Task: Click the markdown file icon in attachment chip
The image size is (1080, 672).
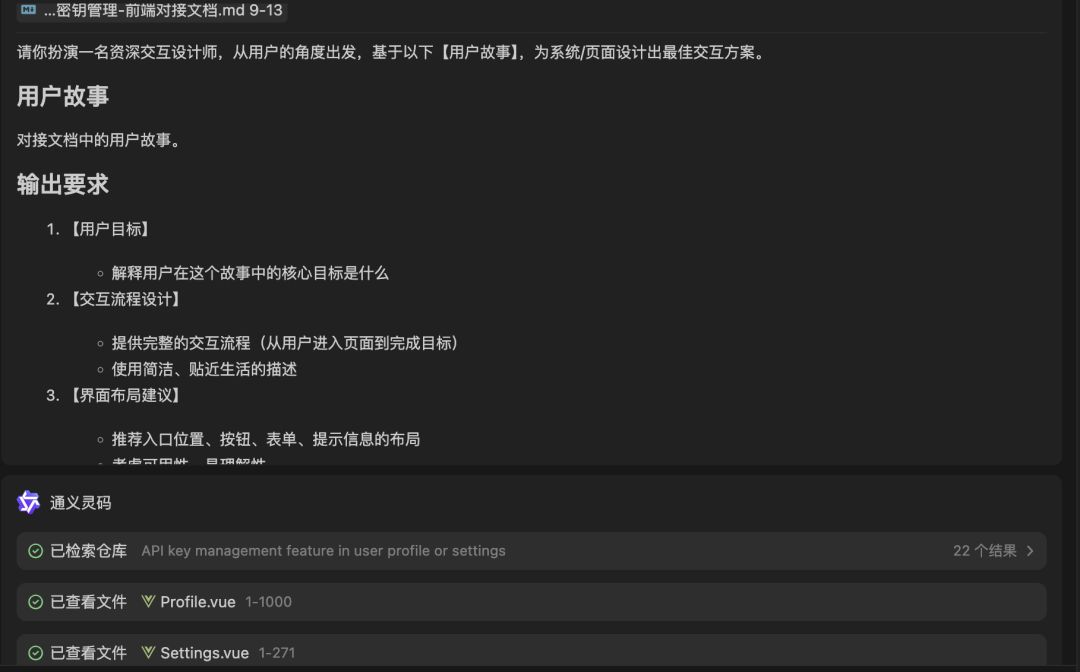Action: pos(28,10)
